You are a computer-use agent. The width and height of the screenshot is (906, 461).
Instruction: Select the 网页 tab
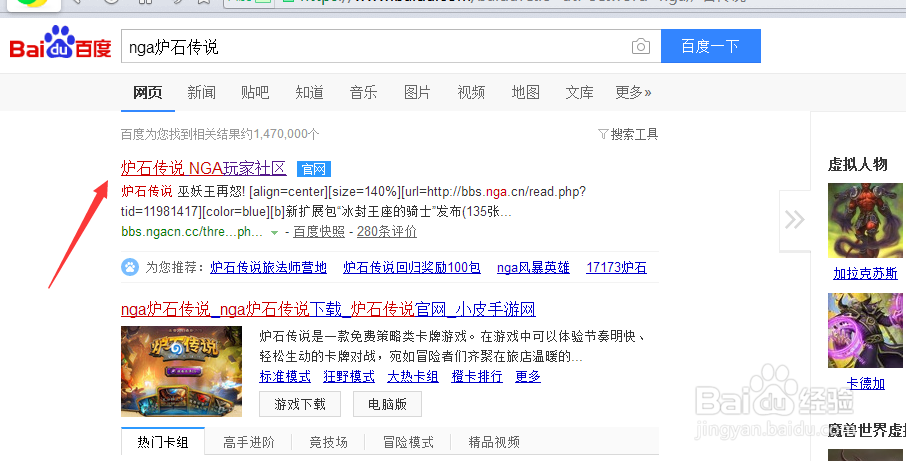click(x=147, y=92)
